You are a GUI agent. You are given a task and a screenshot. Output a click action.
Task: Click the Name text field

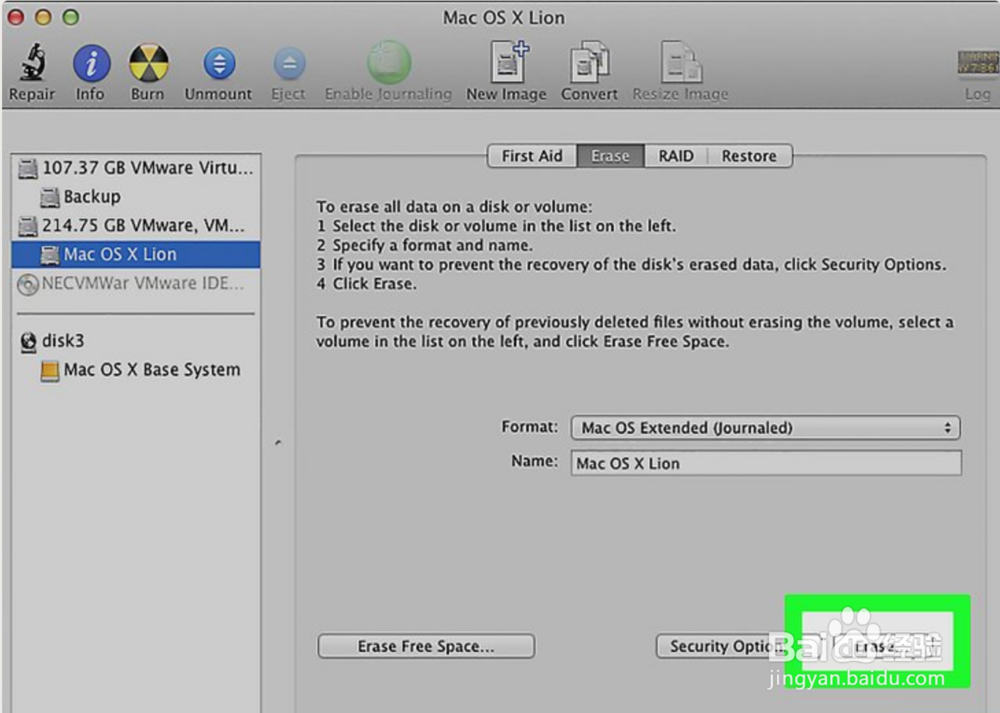click(766, 463)
